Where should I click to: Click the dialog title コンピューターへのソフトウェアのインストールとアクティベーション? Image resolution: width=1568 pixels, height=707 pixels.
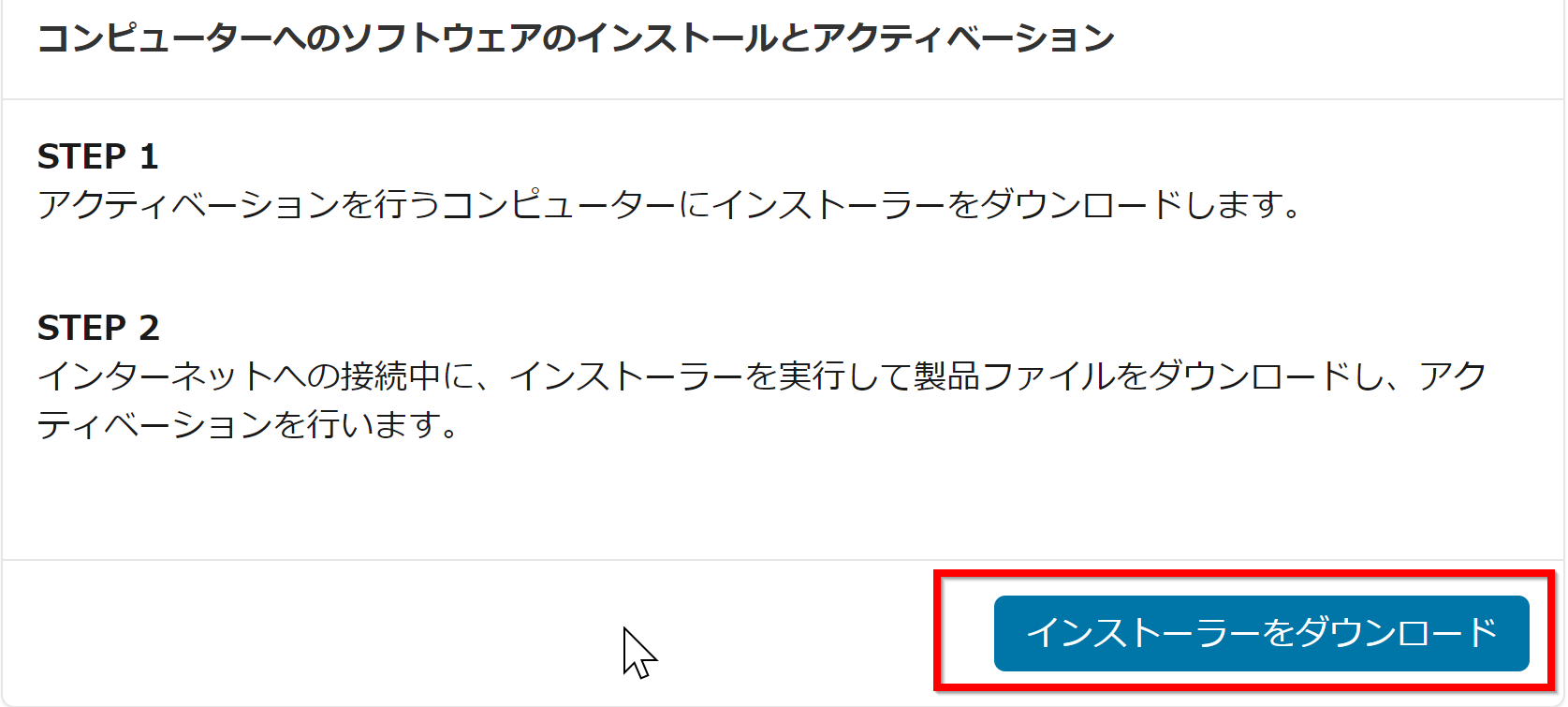[x=576, y=38]
